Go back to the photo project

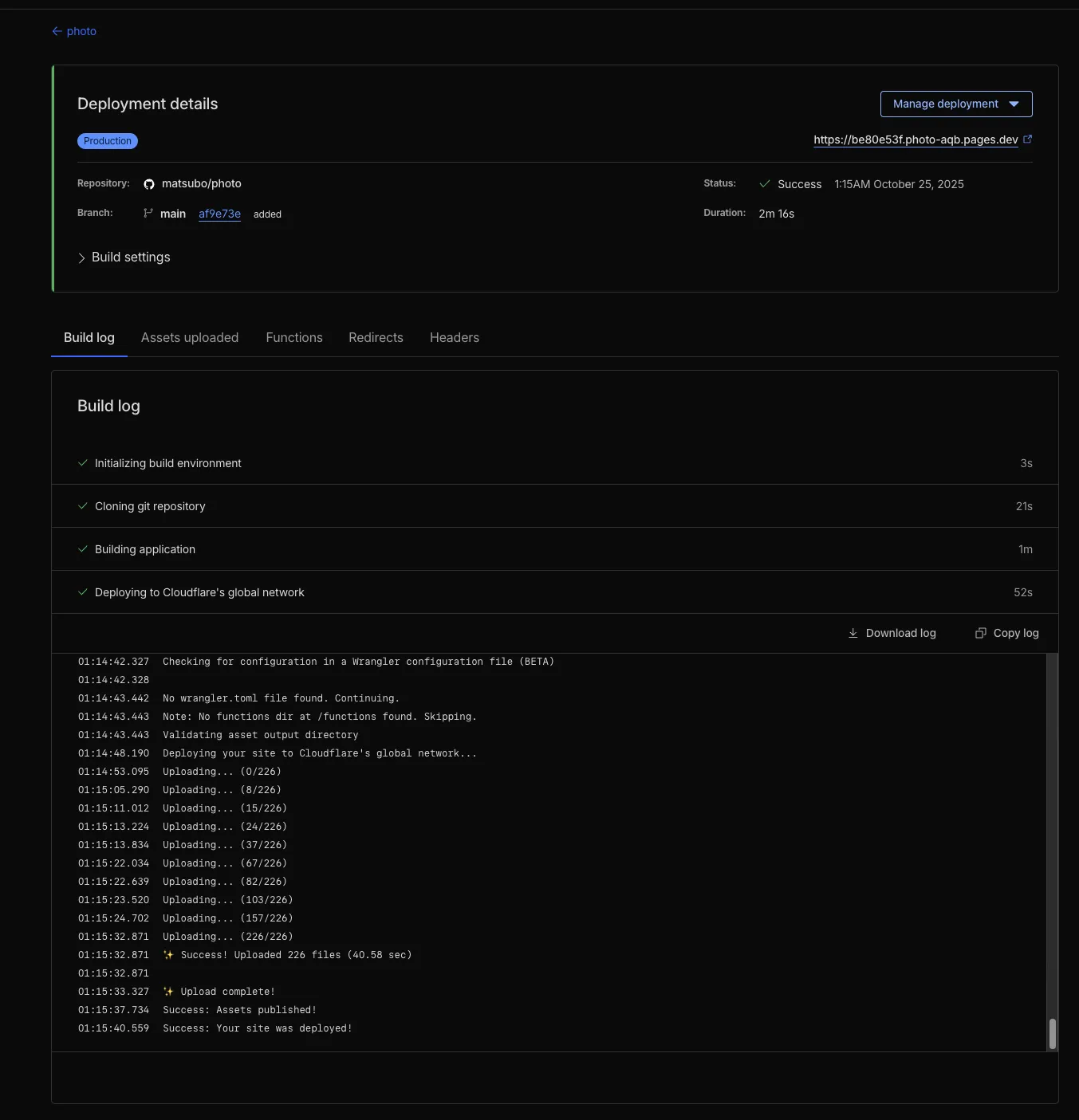pos(74,31)
